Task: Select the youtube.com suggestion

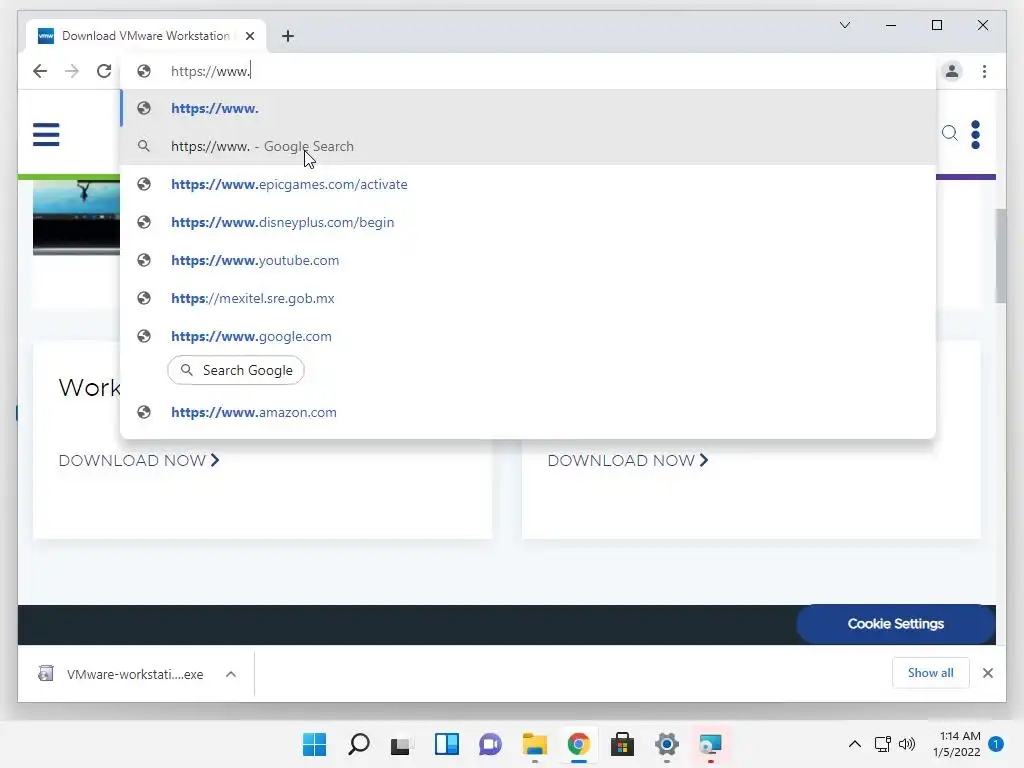Action: [528, 260]
